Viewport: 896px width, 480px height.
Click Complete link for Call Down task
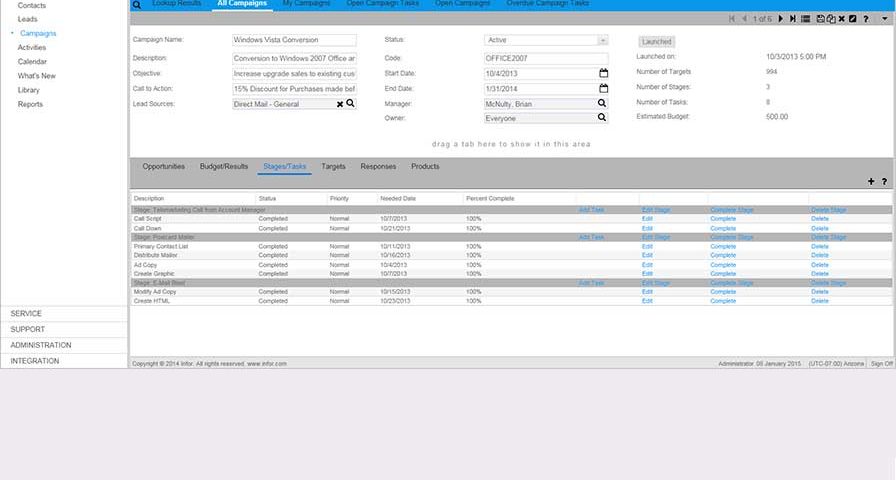click(723, 229)
